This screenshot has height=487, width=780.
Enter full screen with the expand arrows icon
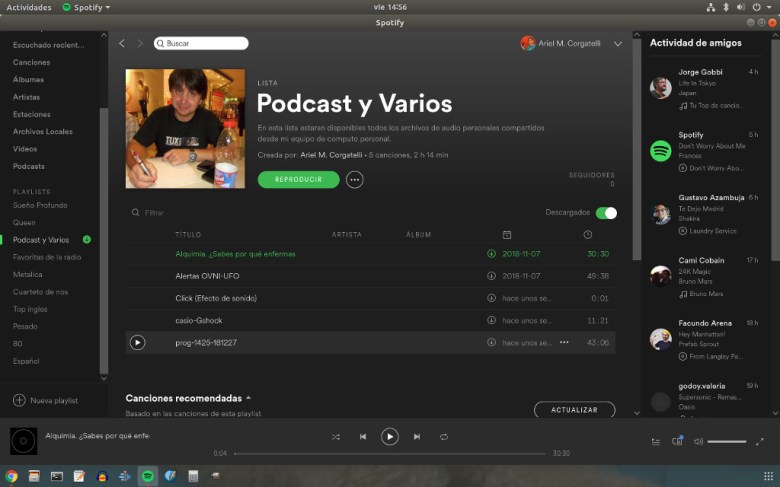[x=760, y=442]
